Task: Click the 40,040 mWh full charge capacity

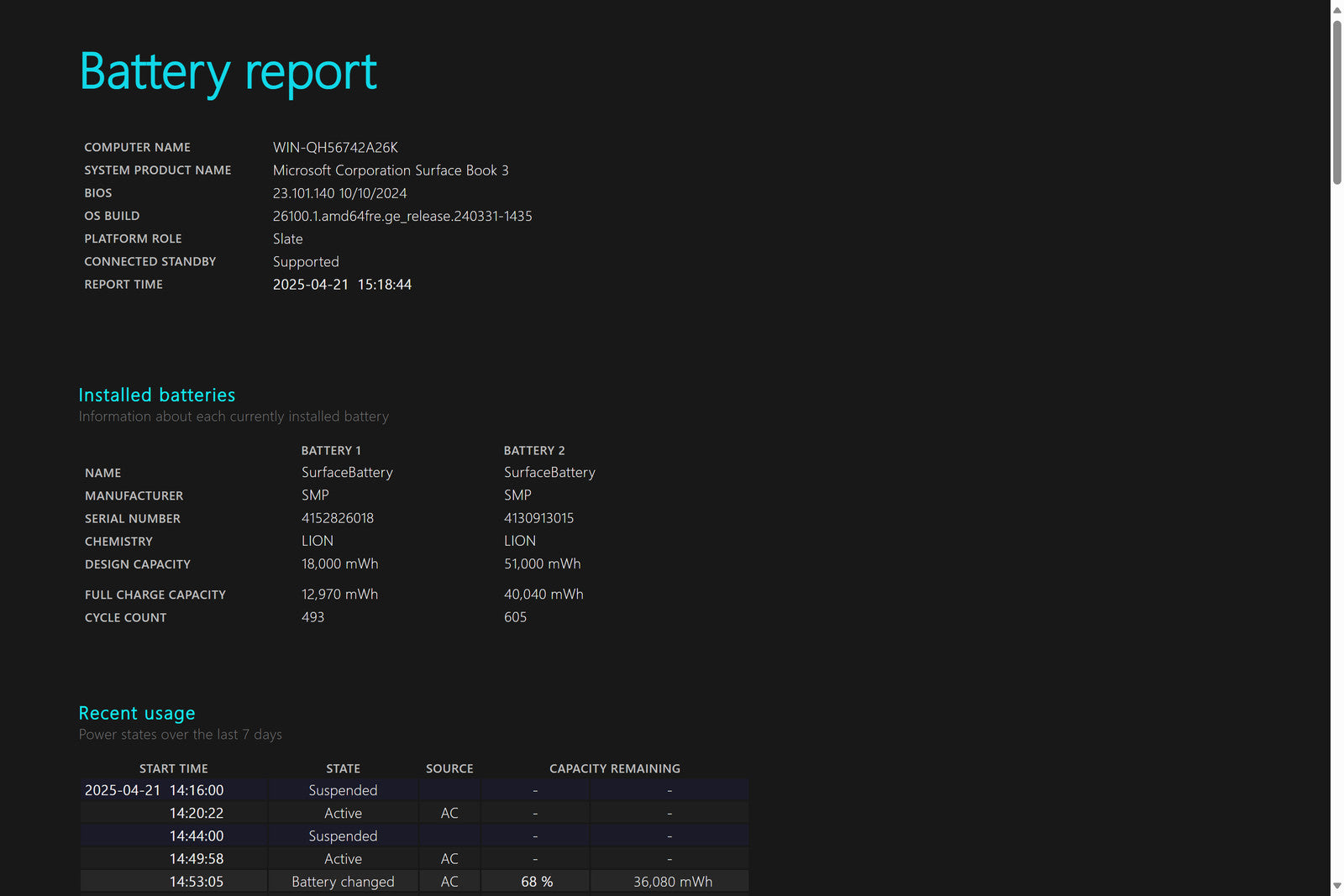Action: pyautogui.click(x=543, y=594)
